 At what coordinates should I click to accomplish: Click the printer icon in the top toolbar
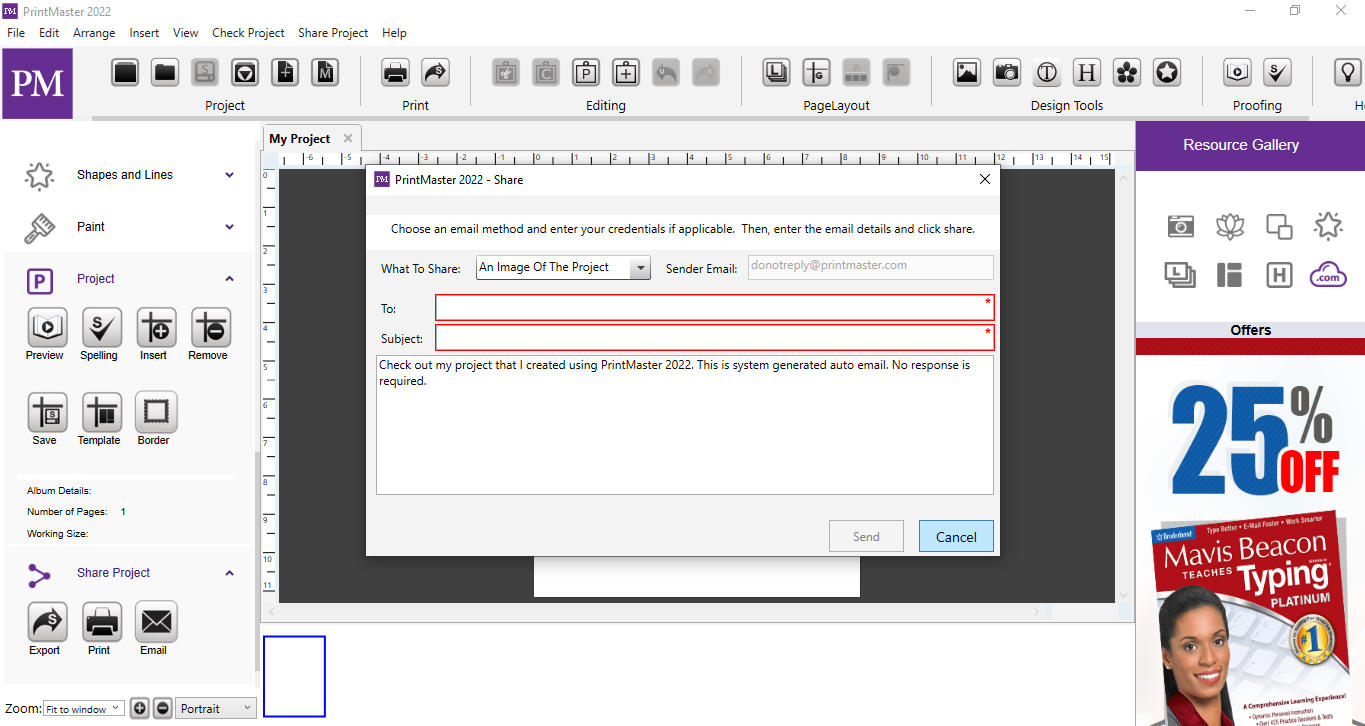click(x=395, y=72)
